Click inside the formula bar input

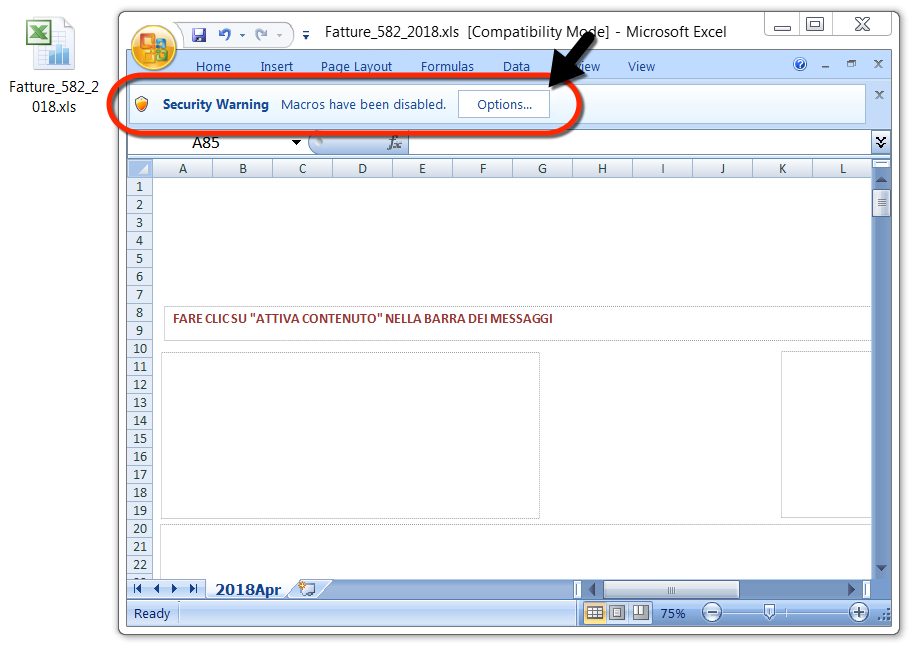pos(640,143)
